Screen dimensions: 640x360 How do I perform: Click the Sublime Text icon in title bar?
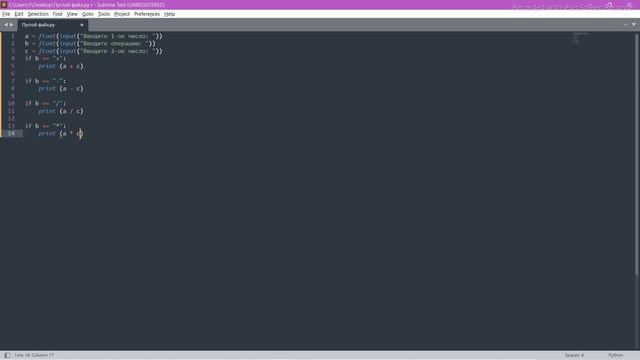pyautogui.click(x=4, y=5)
